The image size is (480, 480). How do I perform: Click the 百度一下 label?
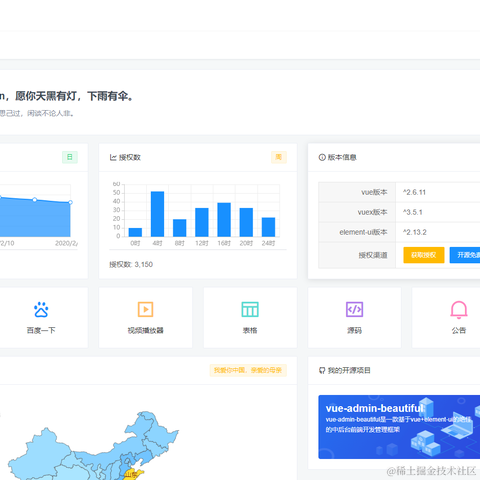click(x=41, y=330)
